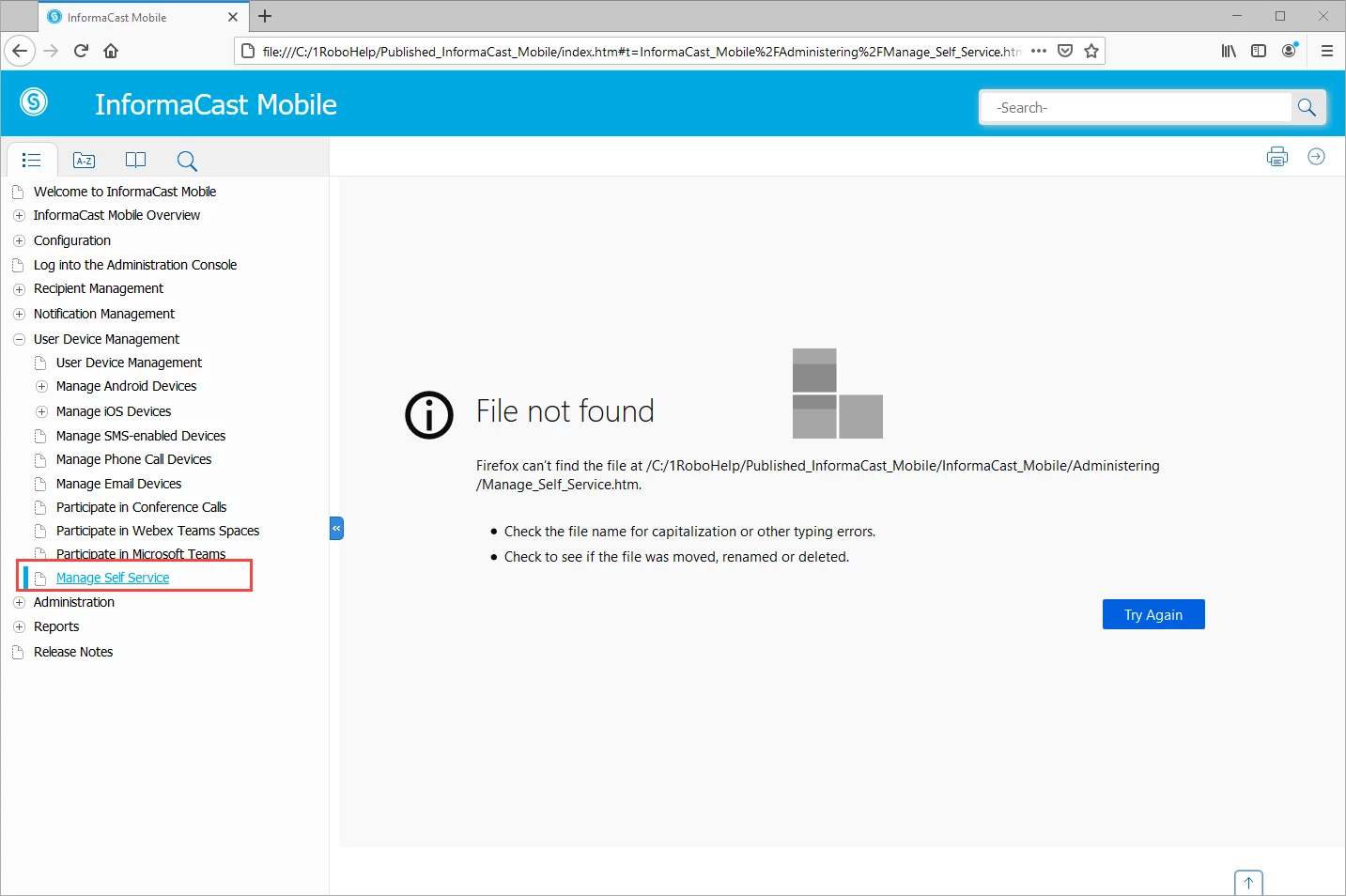Go back to the previous page
Image resolution: width=1346 pixels, height=896 pixels.
point(20,51)
